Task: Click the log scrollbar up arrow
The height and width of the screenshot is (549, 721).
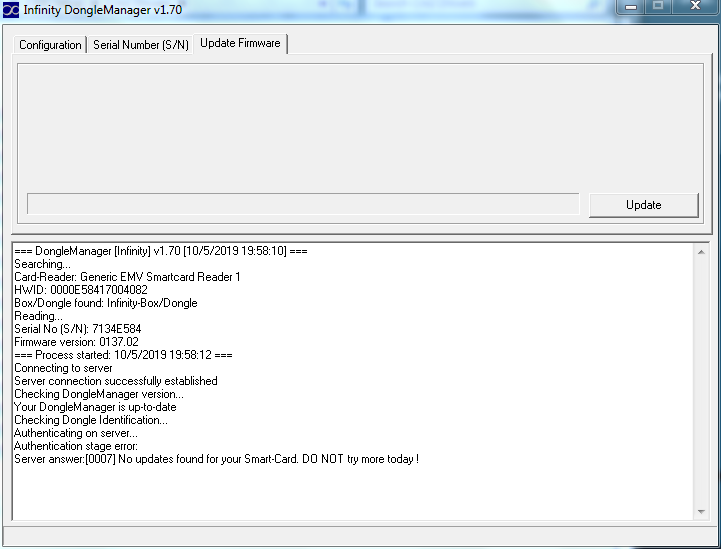Action: [x=701, y=252]
